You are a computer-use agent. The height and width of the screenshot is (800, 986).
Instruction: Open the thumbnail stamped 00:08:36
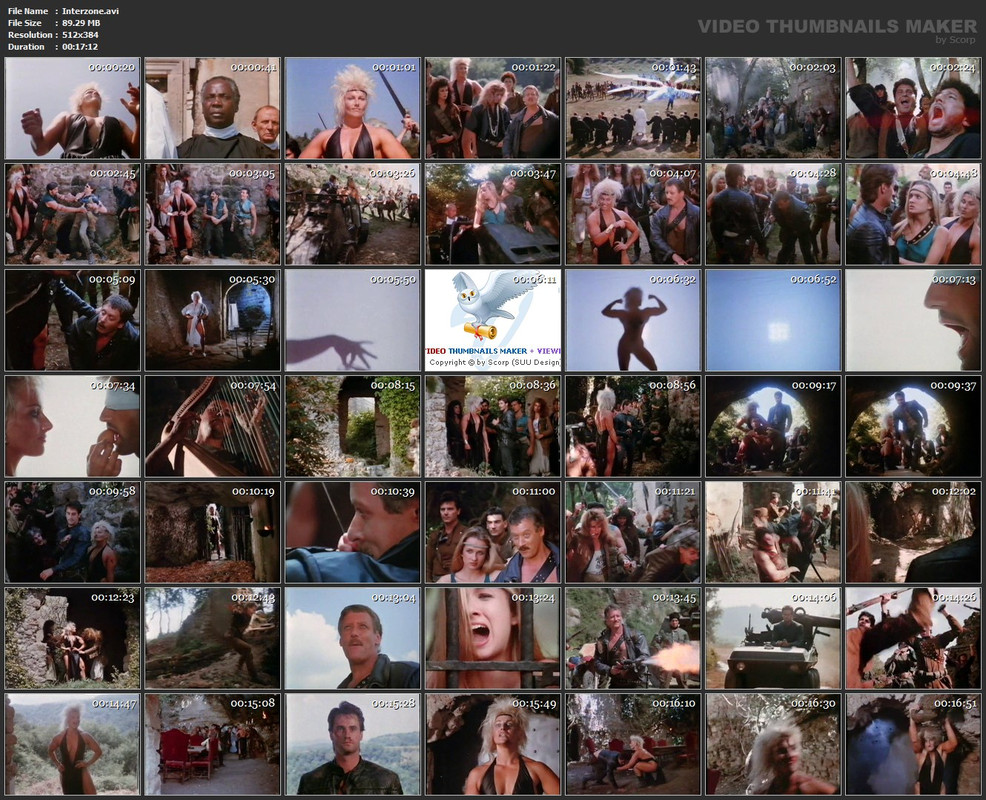[493, 426]
